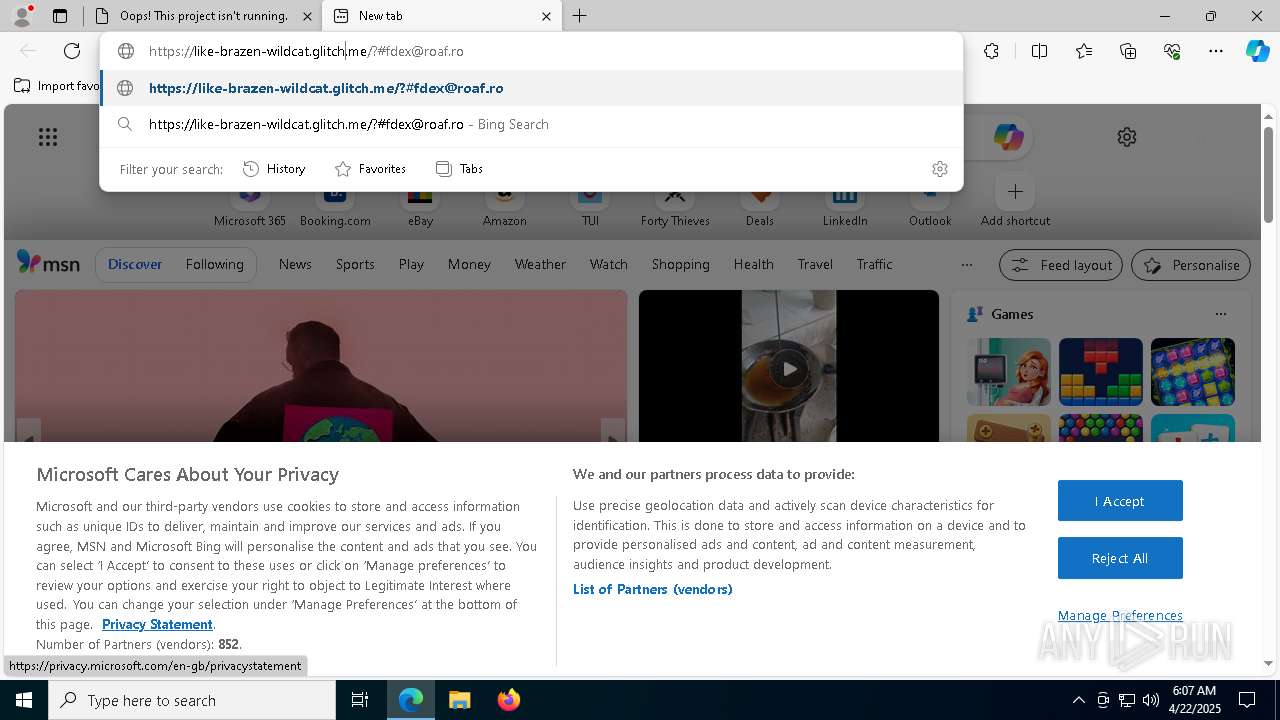Viewport: 1280px width, 720px height.
Task: Open the Split screen icon
Action: [1039, 51]
